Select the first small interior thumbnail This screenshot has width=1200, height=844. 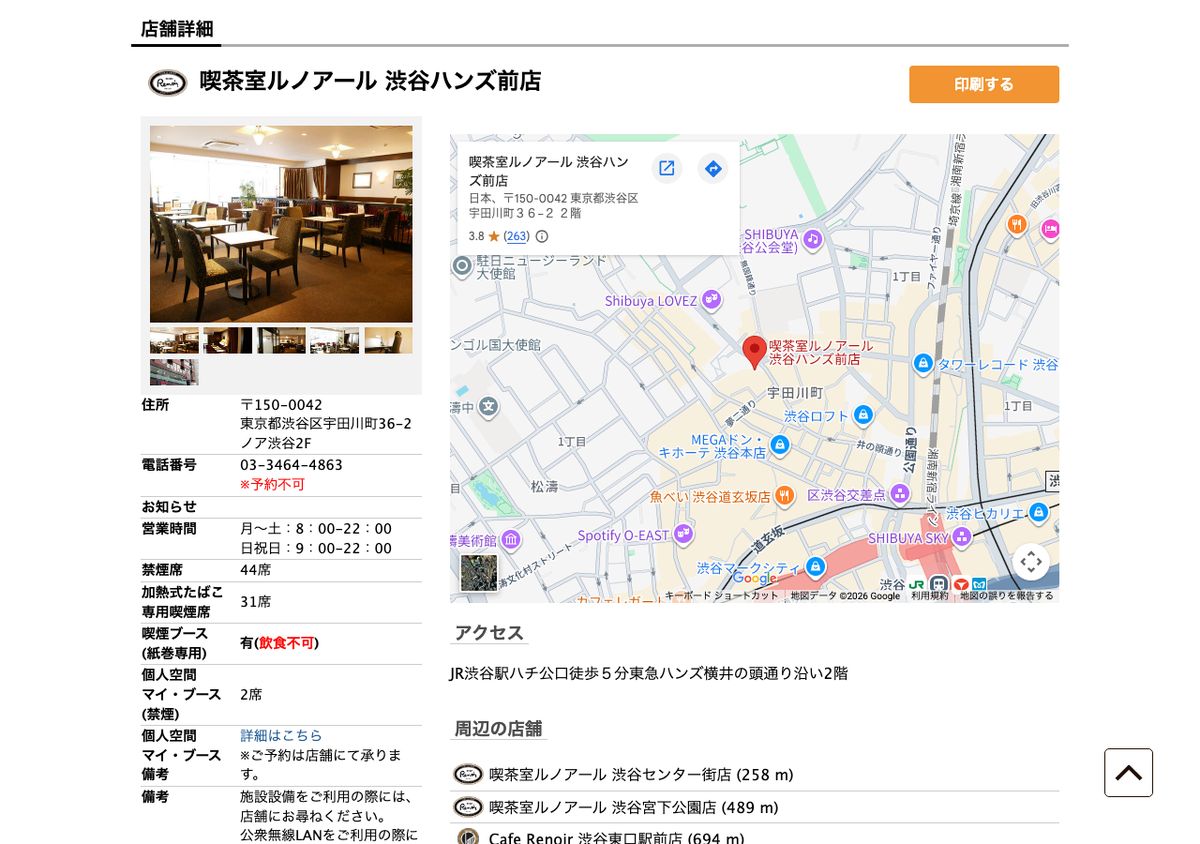tap(174, 340)
